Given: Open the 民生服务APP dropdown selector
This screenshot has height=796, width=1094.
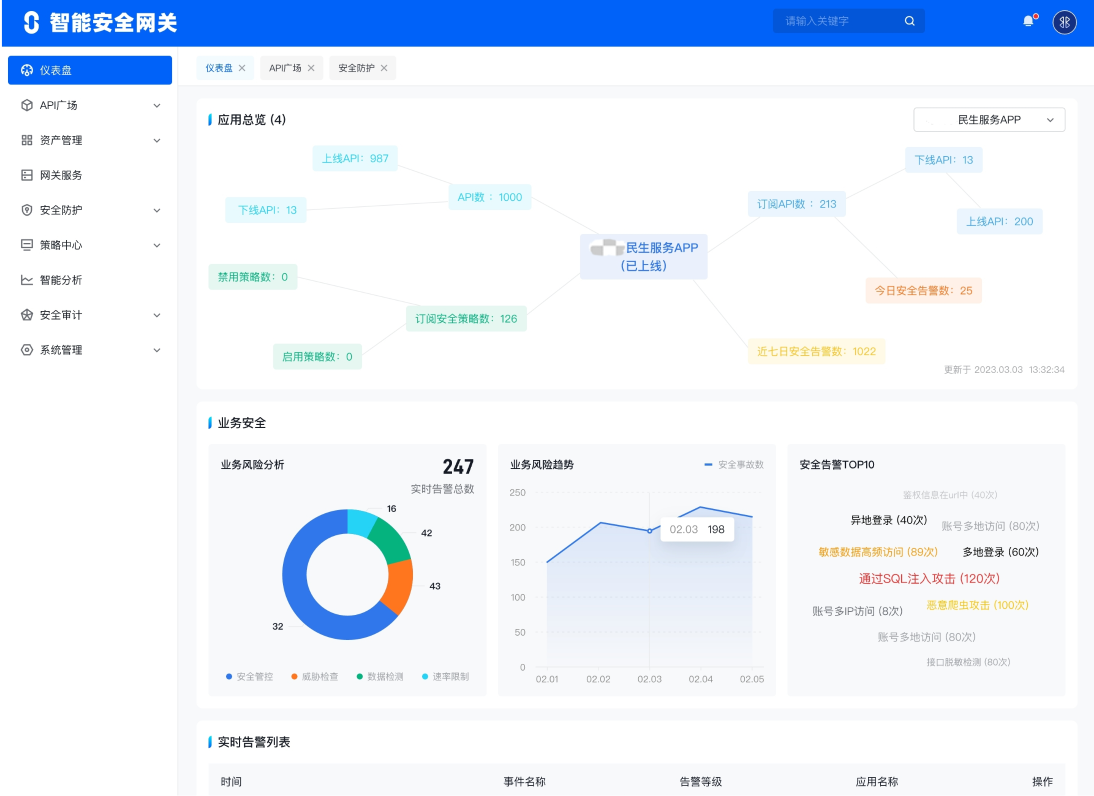Looking at the screenshot, I should [x=988, y=120].
